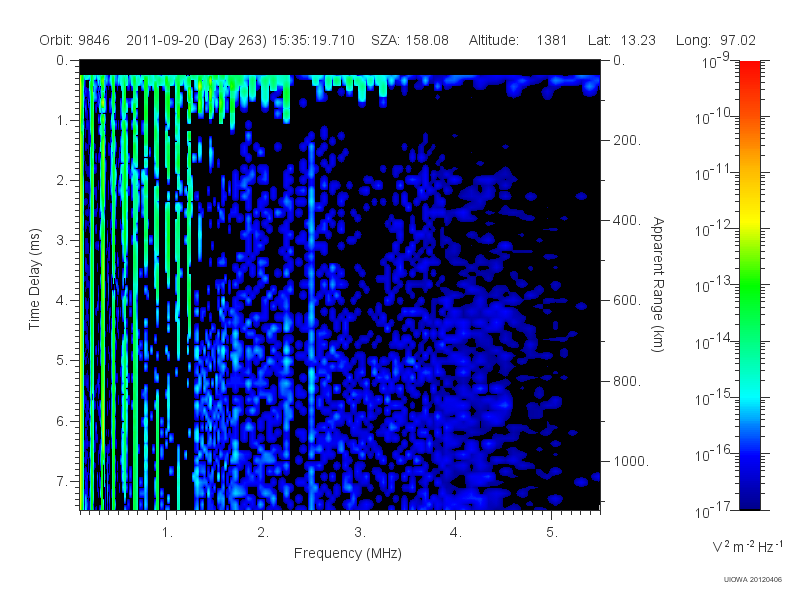This screenshot has width=800, height=600.
Task: Click the '3.' tick on Time Delay axis
Action: [62, 240]
